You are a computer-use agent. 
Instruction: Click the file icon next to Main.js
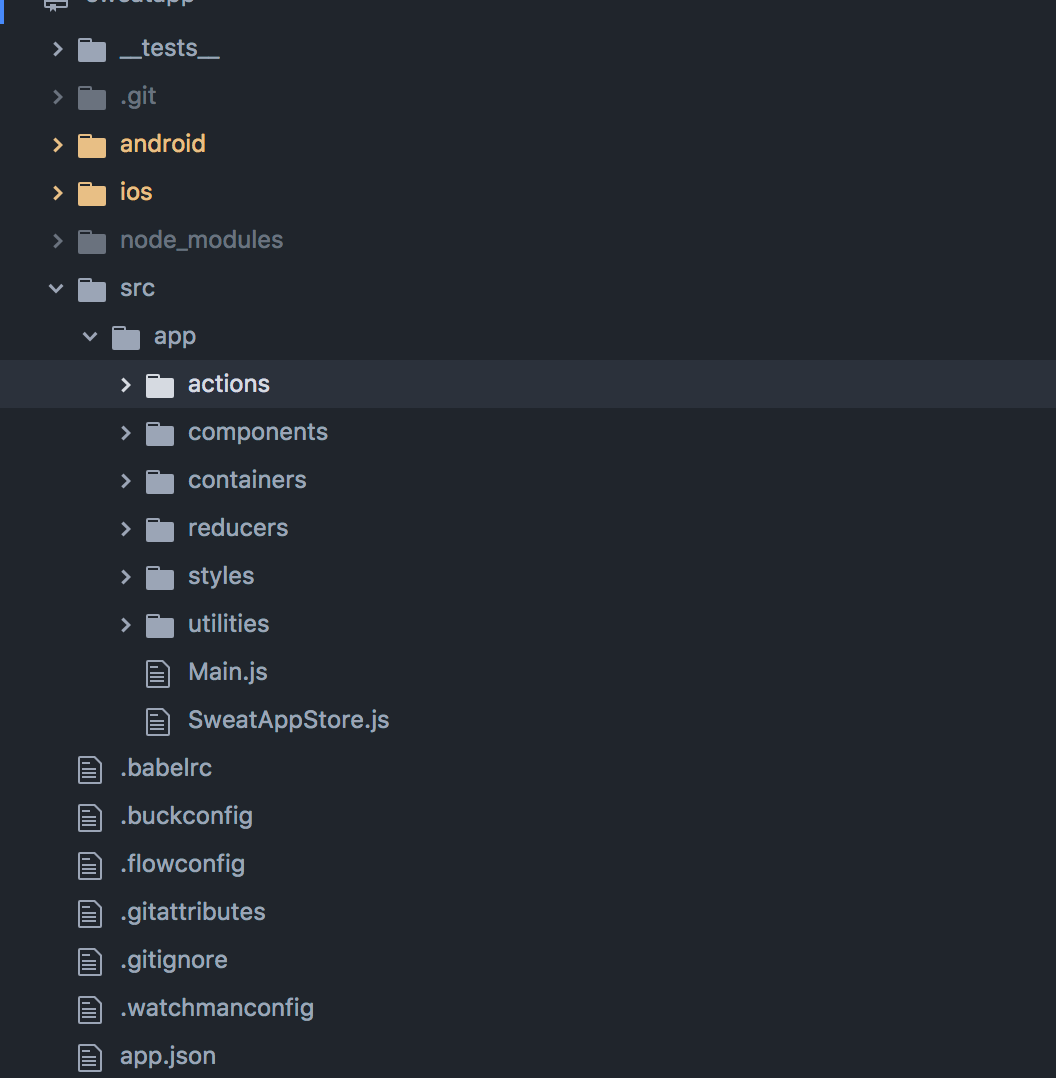[x=157, y=672]
